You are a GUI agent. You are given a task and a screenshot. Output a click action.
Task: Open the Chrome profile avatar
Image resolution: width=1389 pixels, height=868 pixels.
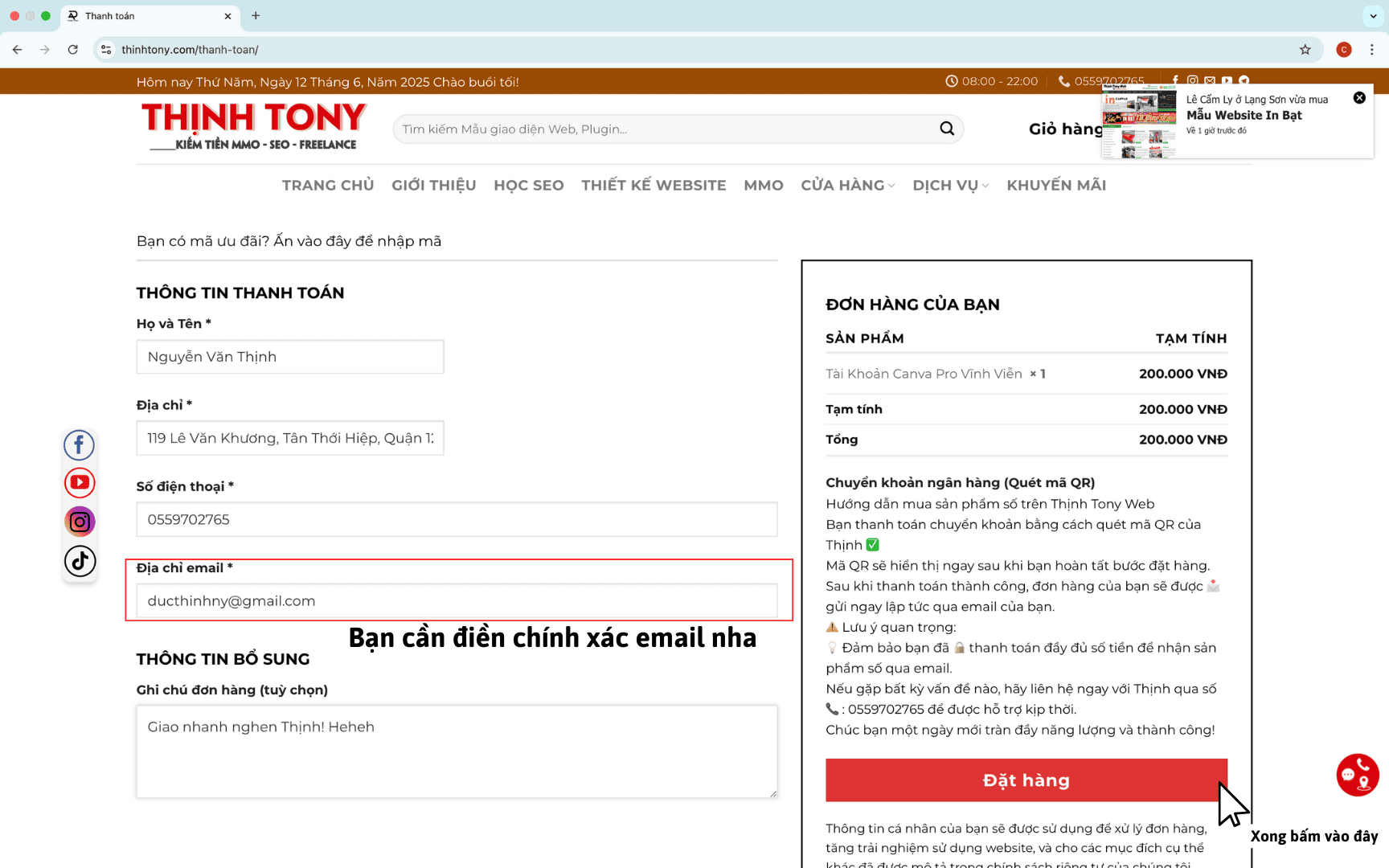pos(1343,49)
